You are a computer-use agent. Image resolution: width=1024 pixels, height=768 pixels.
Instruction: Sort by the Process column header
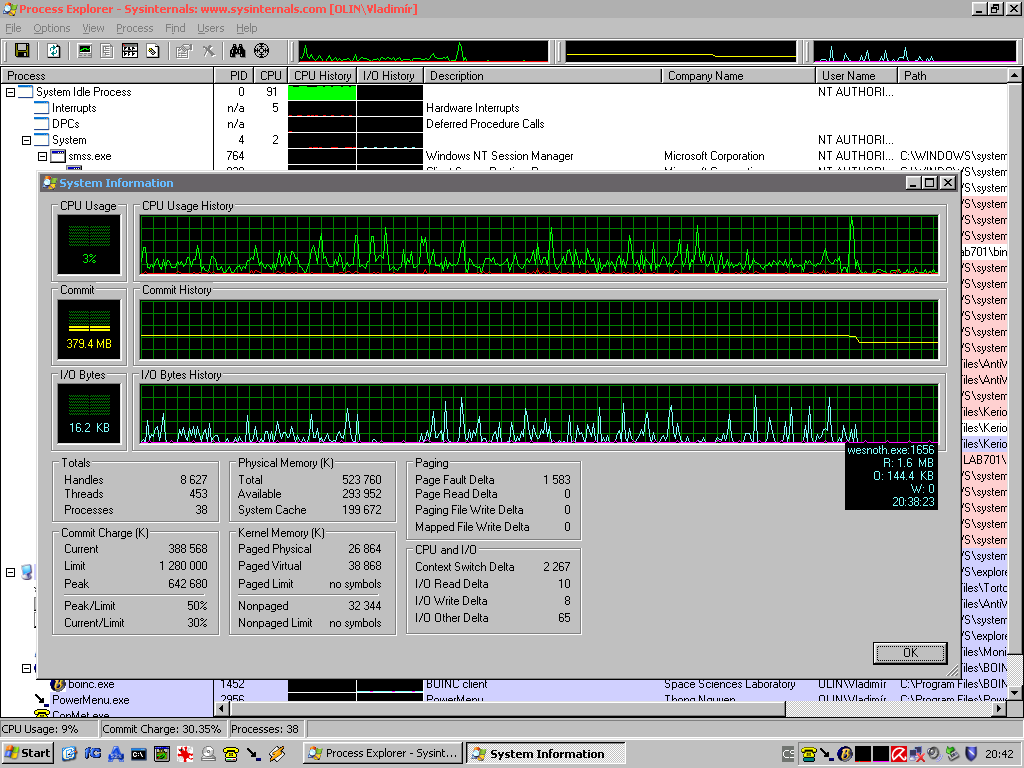click(x=107, y=76)
